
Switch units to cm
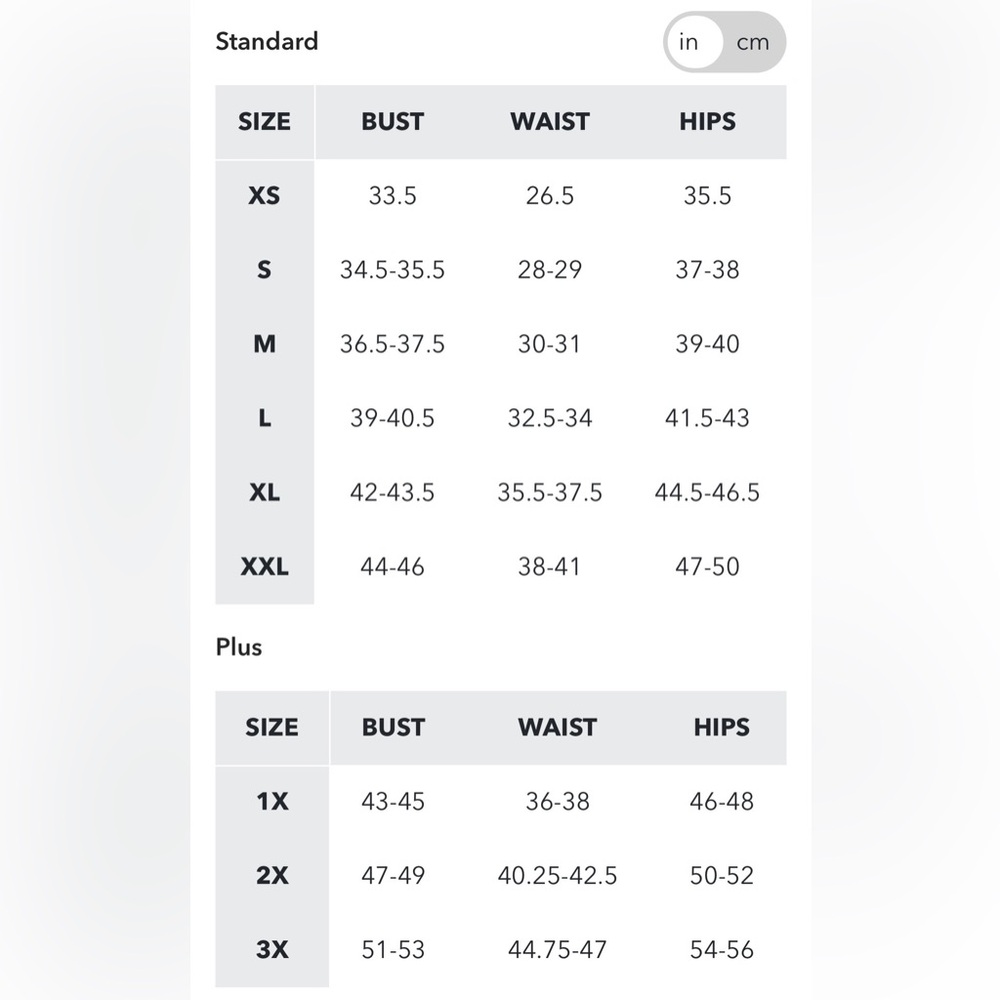point(753,43)
